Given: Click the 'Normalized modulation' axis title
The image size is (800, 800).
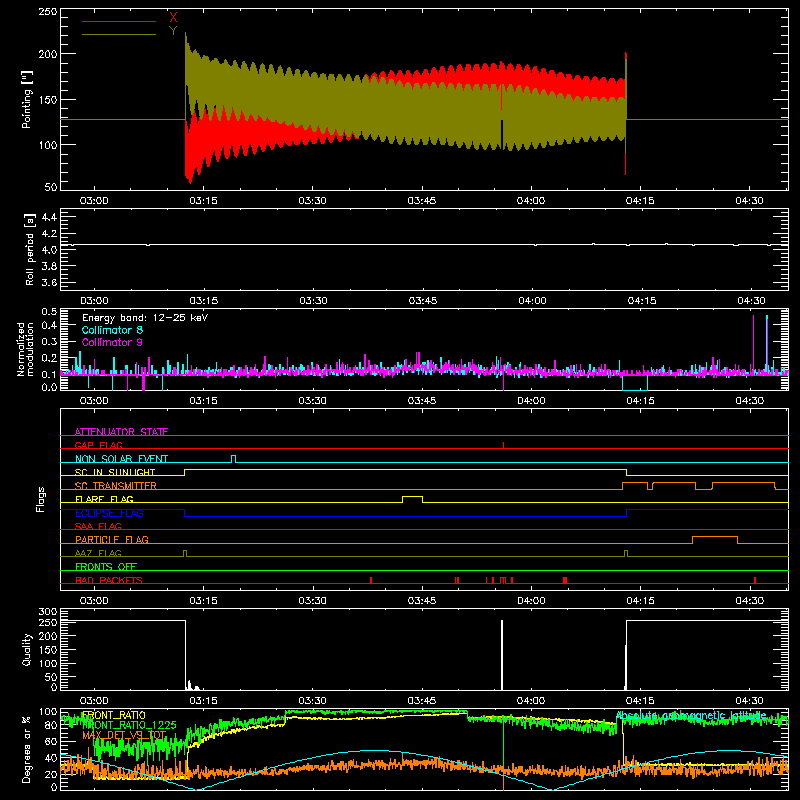Looking at the screenshot, I should tap(26, 349).
